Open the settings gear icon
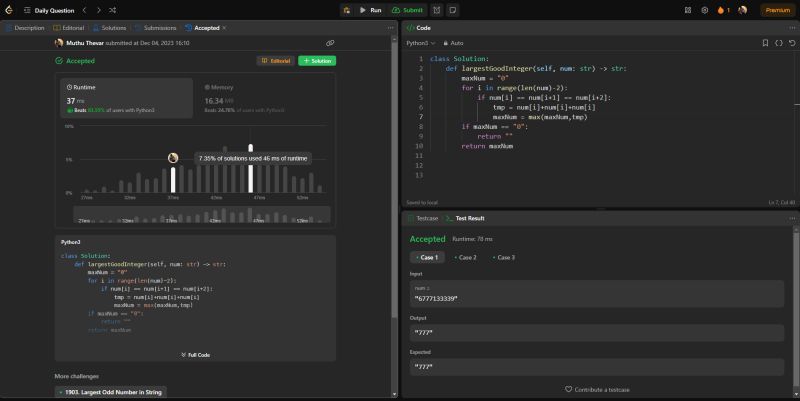The image size is (800, 401). click(705, 10)
